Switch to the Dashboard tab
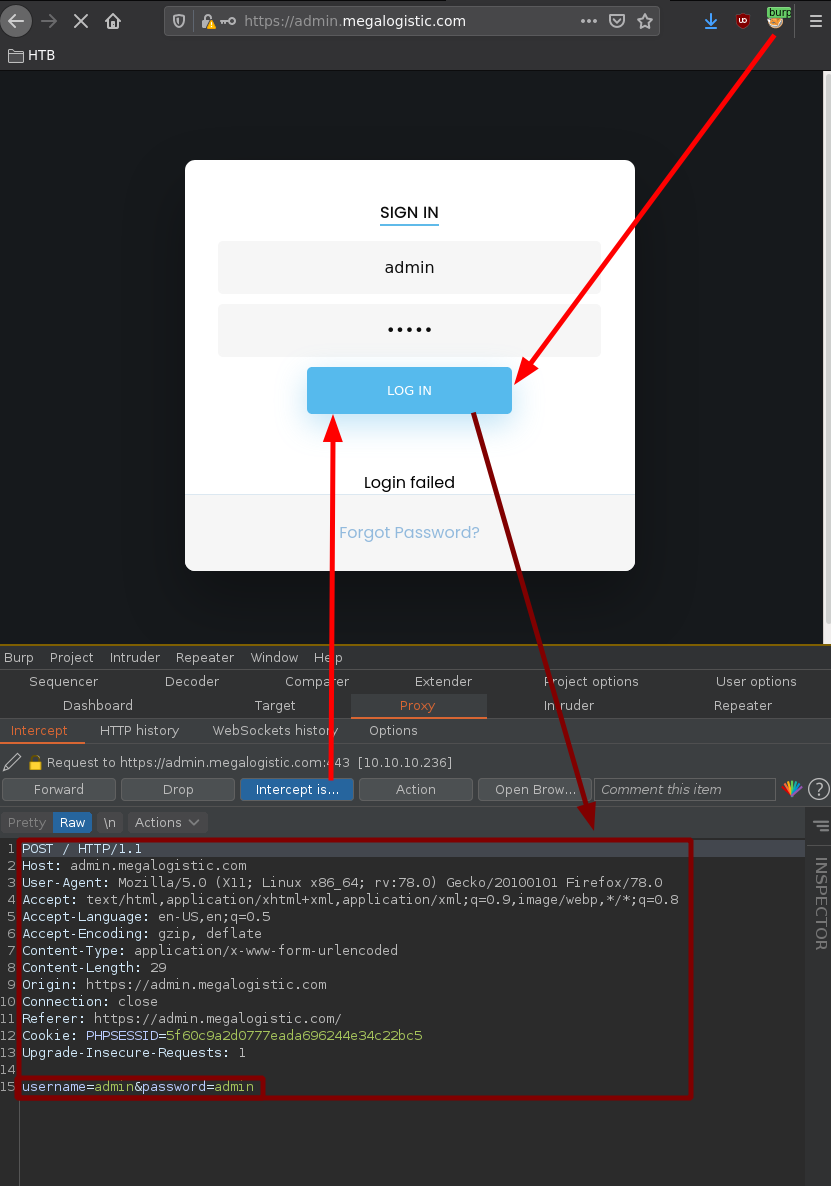The image size is (831, 1186). 98,705
